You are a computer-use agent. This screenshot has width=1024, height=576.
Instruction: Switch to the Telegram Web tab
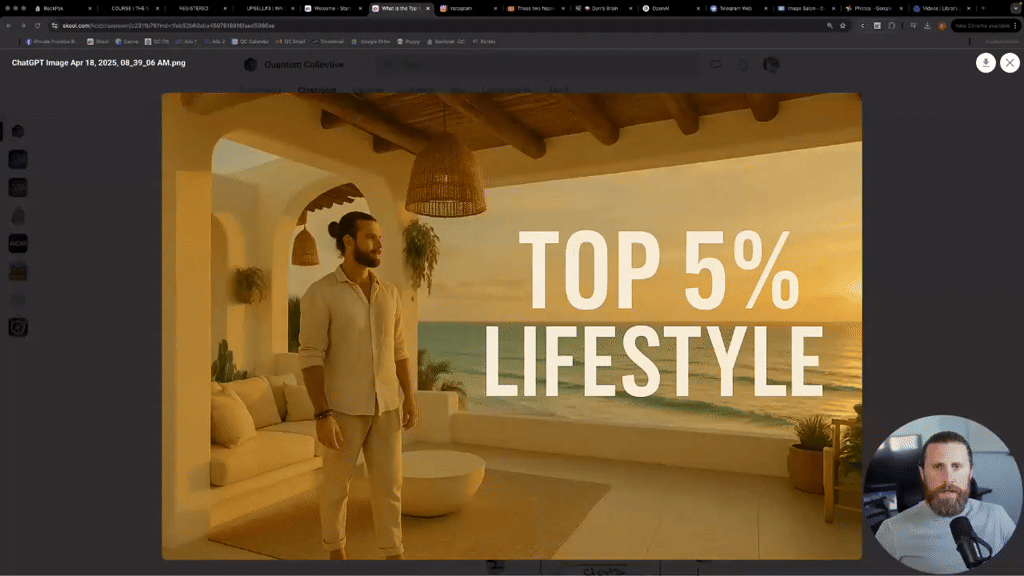click(x=737, y=8)
